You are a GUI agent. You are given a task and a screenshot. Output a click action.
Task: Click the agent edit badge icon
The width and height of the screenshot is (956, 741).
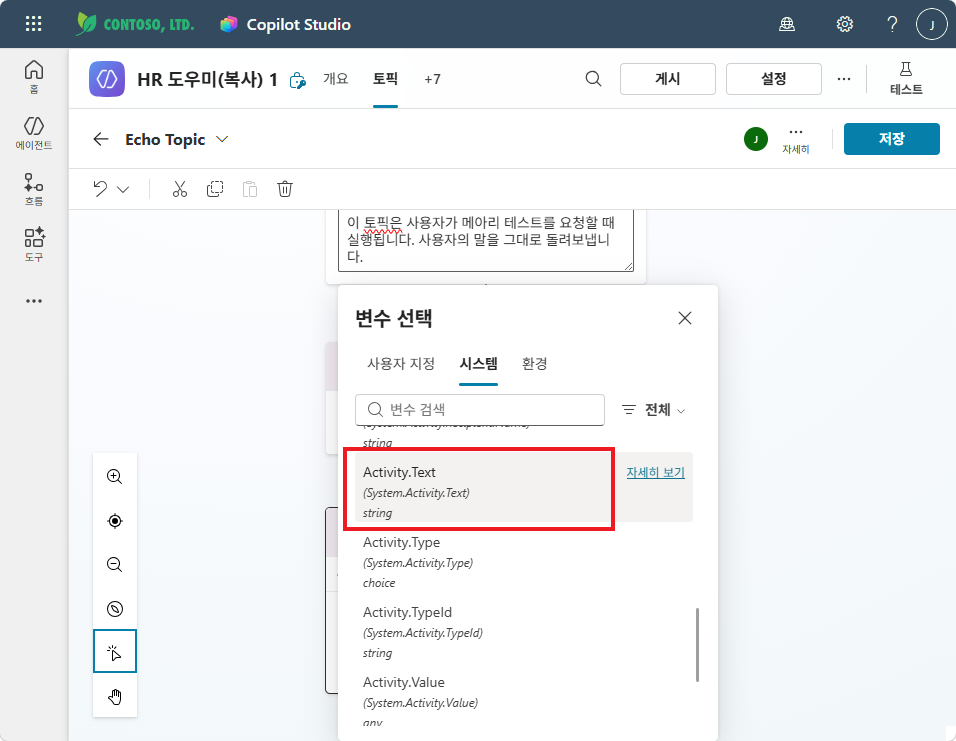tap(298, 80)
